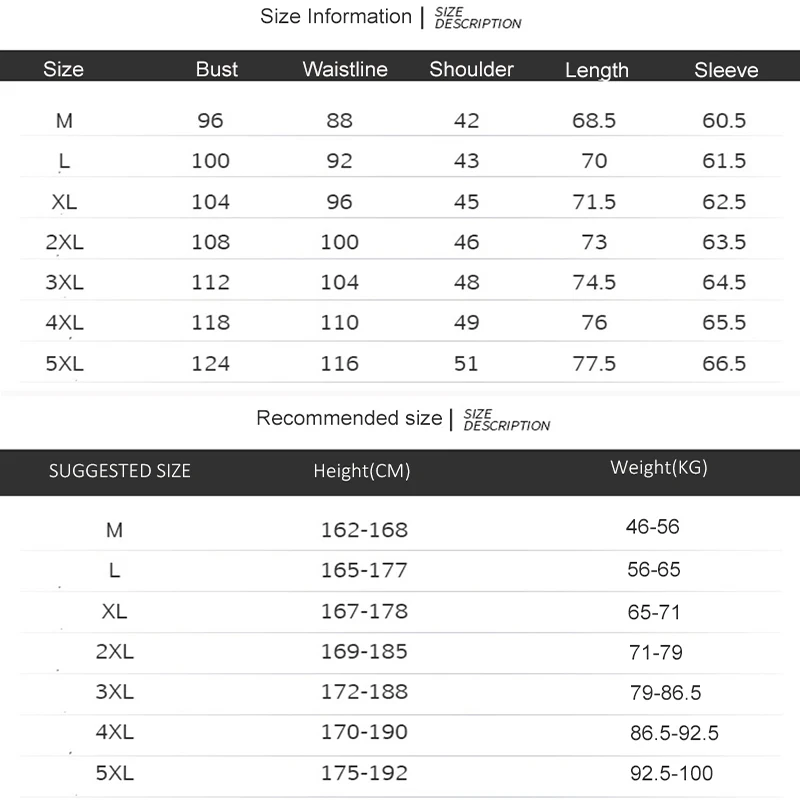This screenshot has height=800, width=800.
Task: Click the Bust column header
Action: click(217, 69)
